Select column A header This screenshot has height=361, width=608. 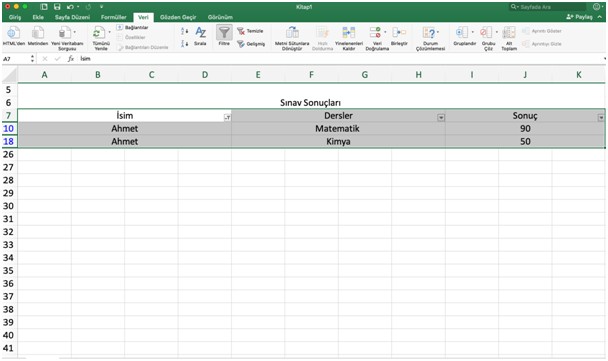tap(45, 74)
